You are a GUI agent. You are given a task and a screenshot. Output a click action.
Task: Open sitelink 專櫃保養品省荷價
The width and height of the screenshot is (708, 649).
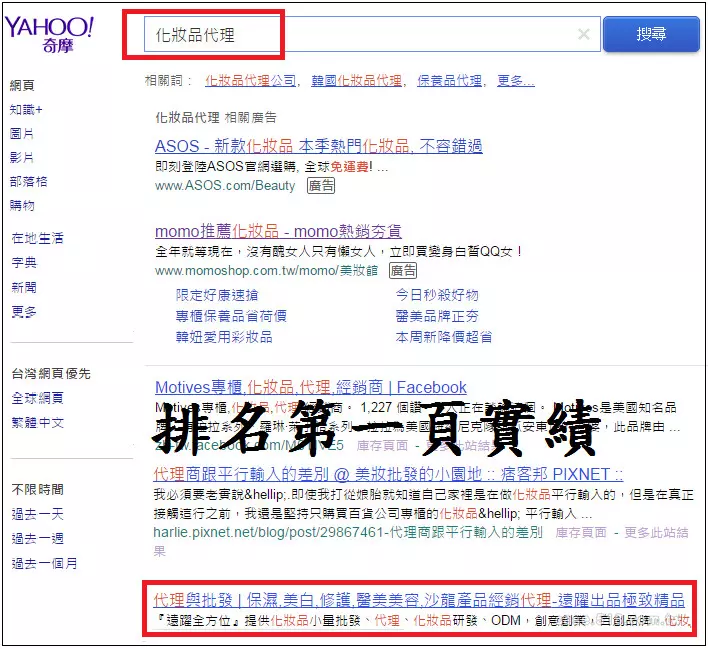click(x=231, y=316)
